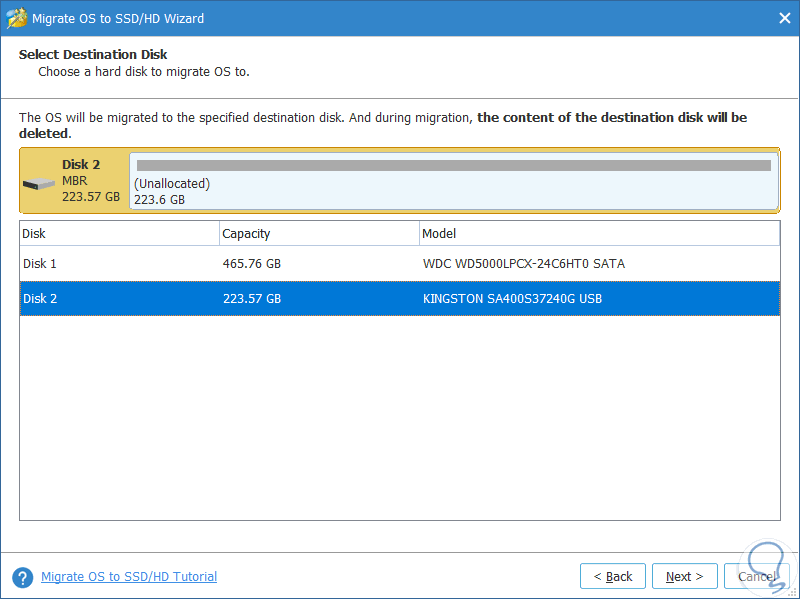Open the Migrate OS to SSD/HD Tutorial link
Viewport: 800px width, 599px height.
coord(129,577)
